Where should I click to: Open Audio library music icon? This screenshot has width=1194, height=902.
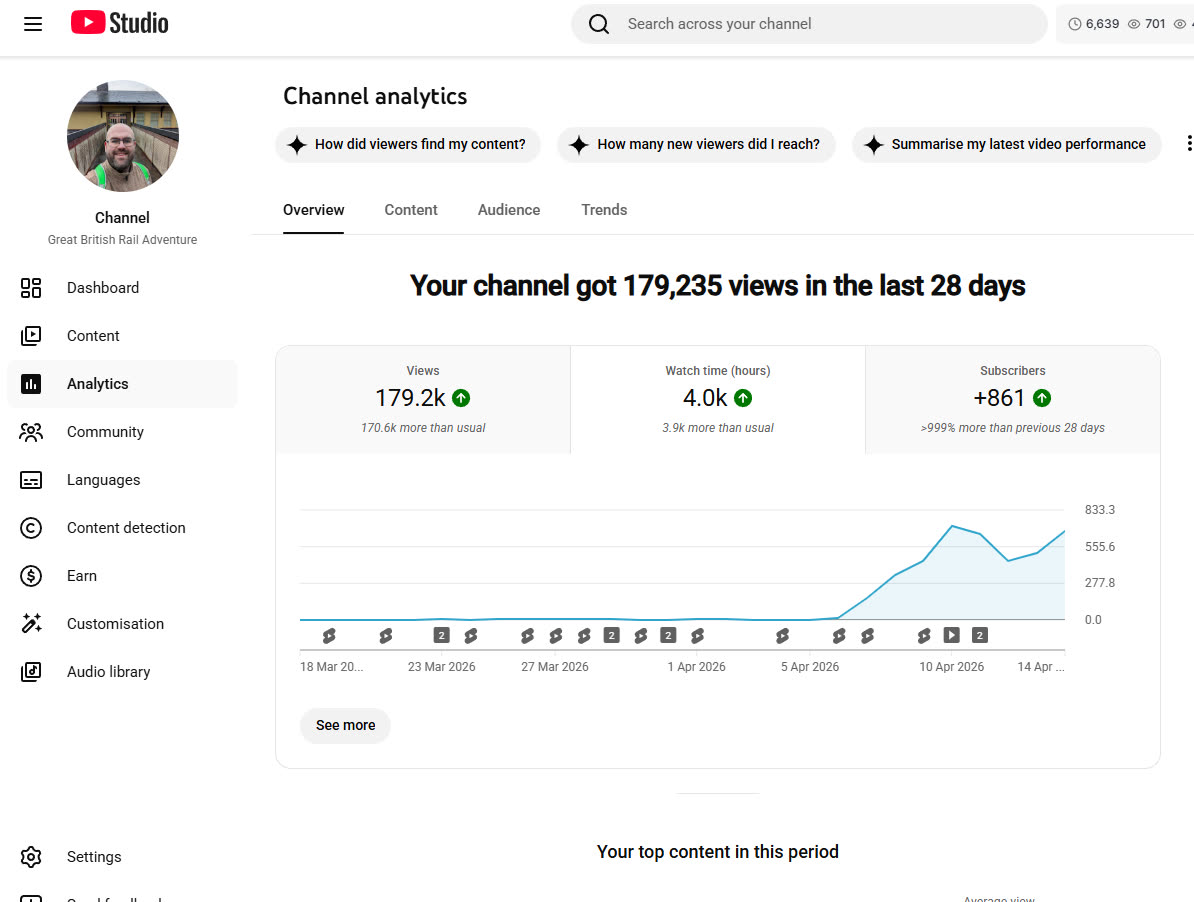pyautogui.click(x=31, y=671)
